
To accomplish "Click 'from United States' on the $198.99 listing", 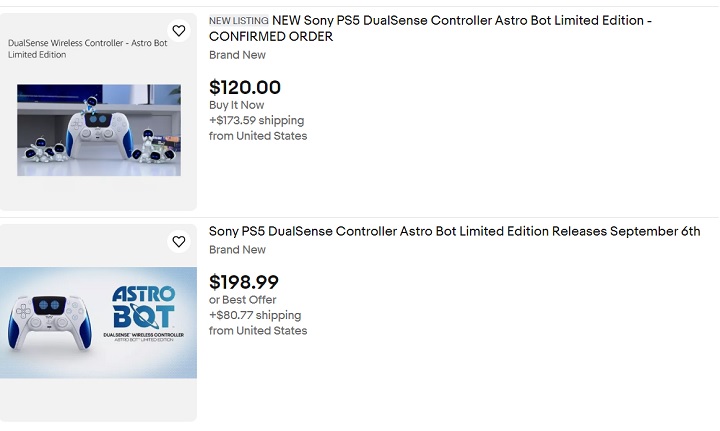I will 258,330.
